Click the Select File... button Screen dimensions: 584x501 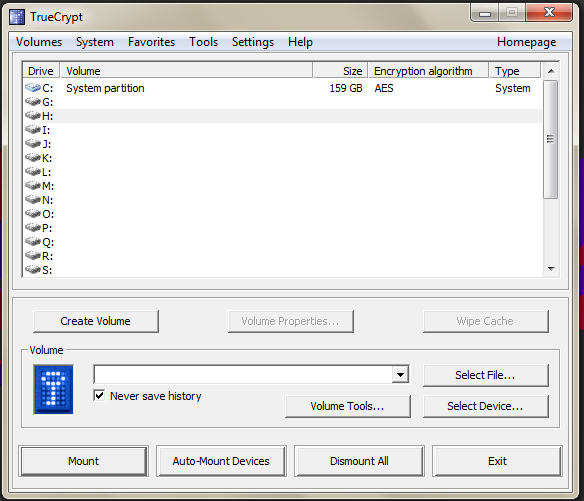pos(486,375)
